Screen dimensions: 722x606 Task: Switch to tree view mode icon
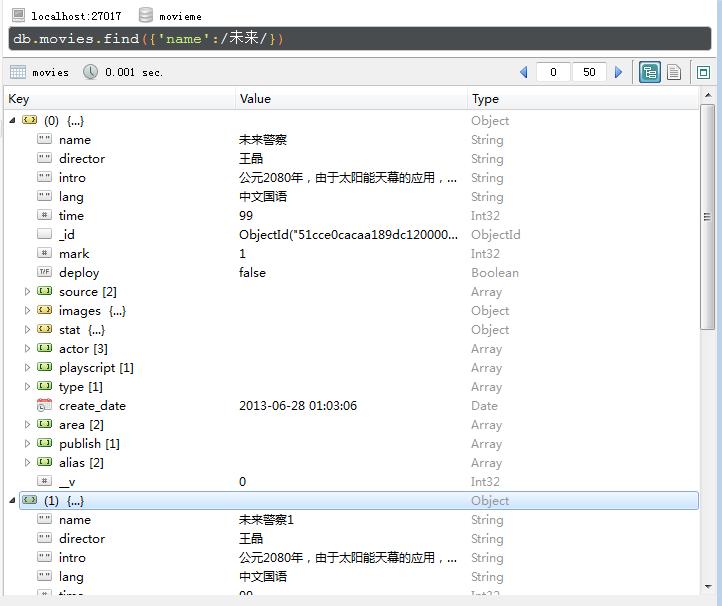point(650,72)
